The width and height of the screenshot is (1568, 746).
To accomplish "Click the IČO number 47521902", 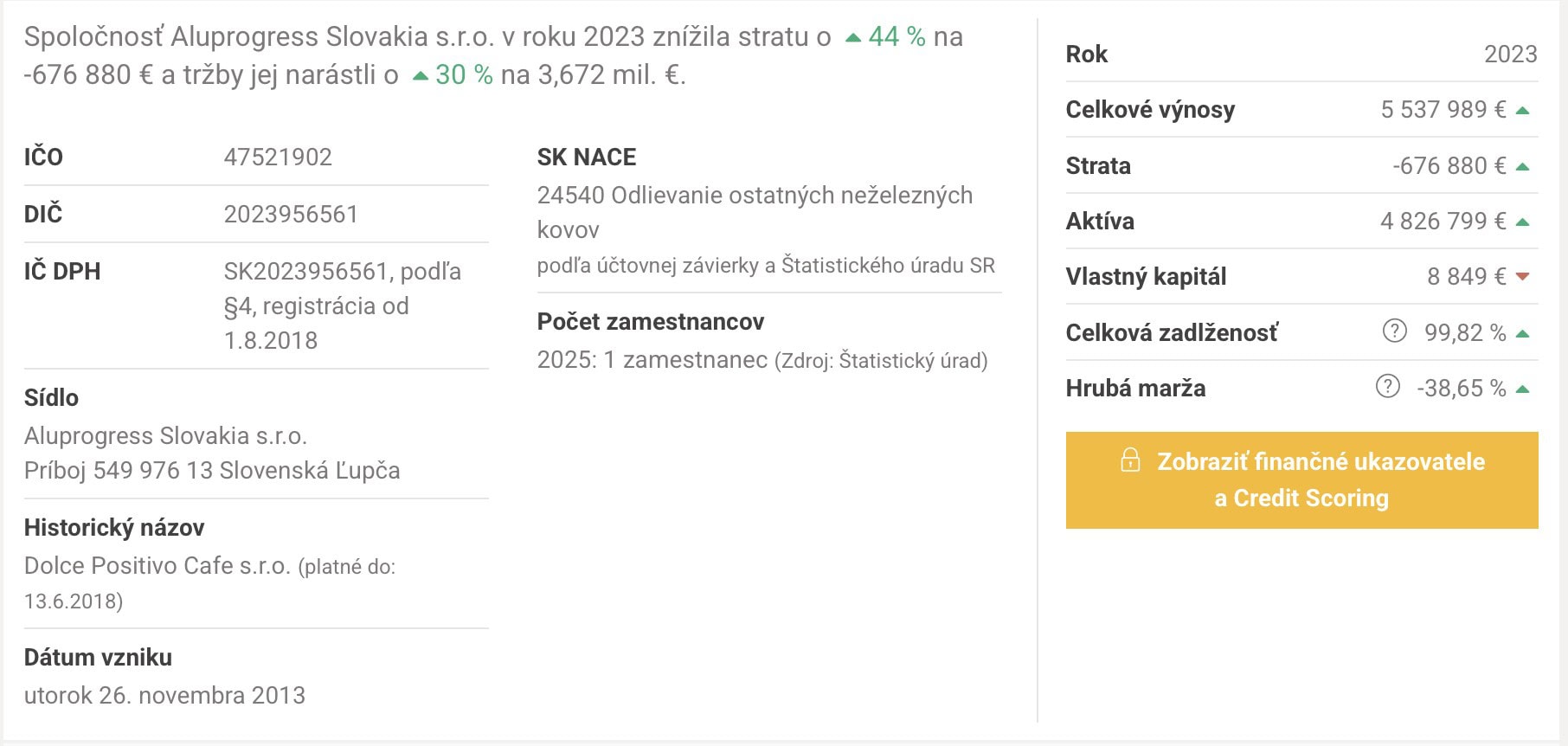I will [x=277, y=157].
